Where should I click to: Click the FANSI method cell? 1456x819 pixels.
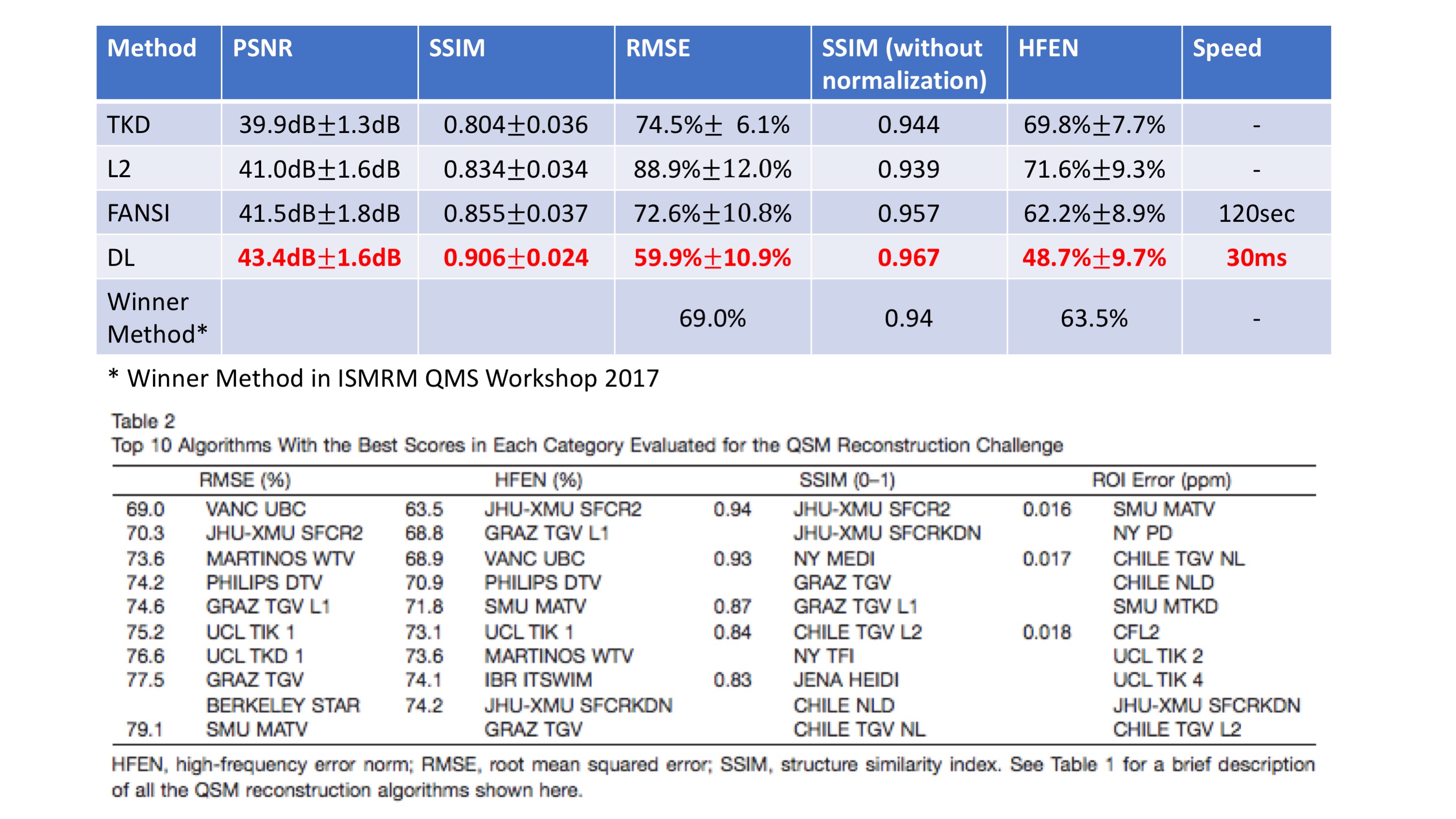(x=138, y=214)
